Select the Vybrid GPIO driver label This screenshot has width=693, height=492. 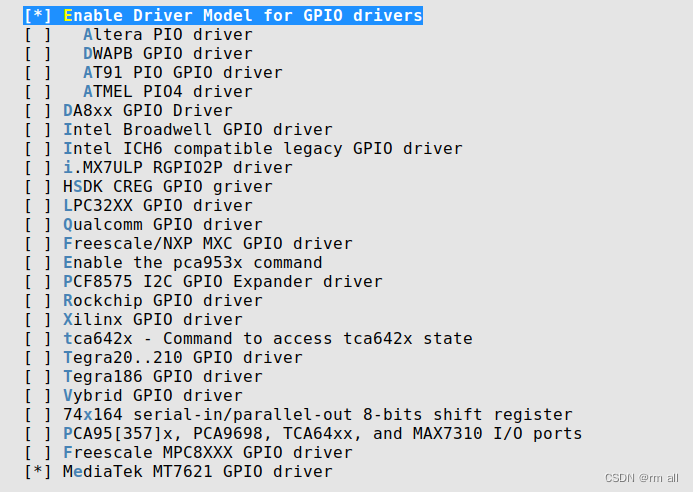click(x=153, y=396)
